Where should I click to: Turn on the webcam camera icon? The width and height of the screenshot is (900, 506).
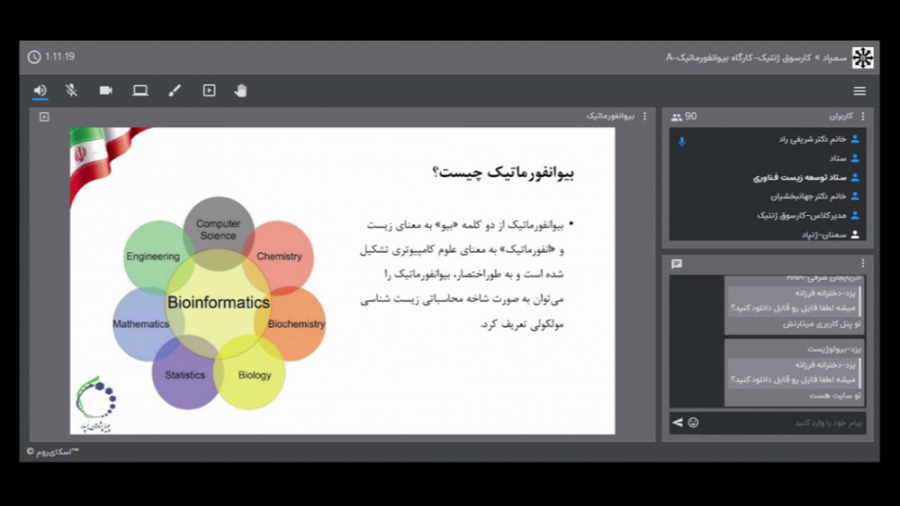pos(106,91)
